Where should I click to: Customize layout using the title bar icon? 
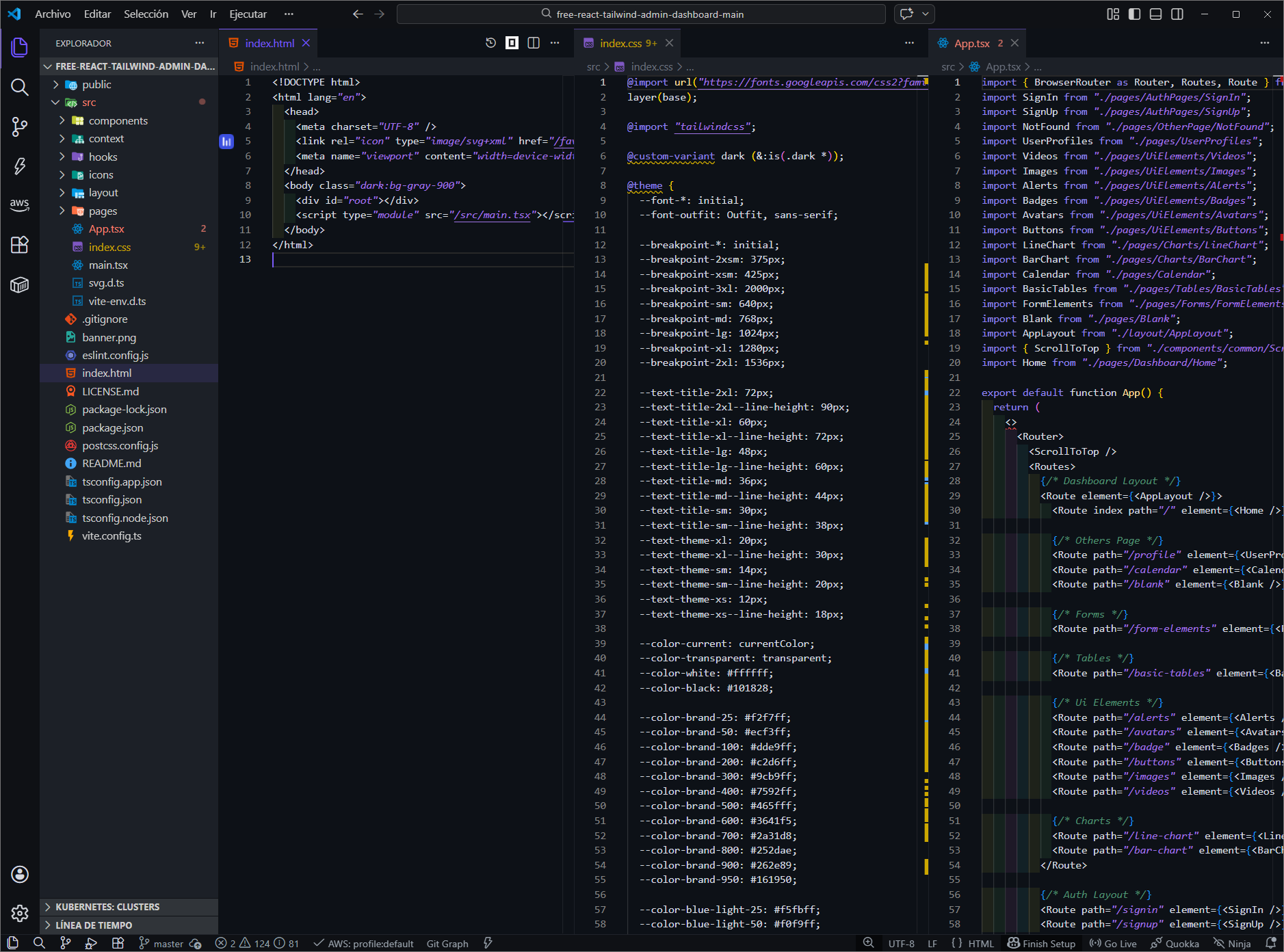(x=1113, y=14)
